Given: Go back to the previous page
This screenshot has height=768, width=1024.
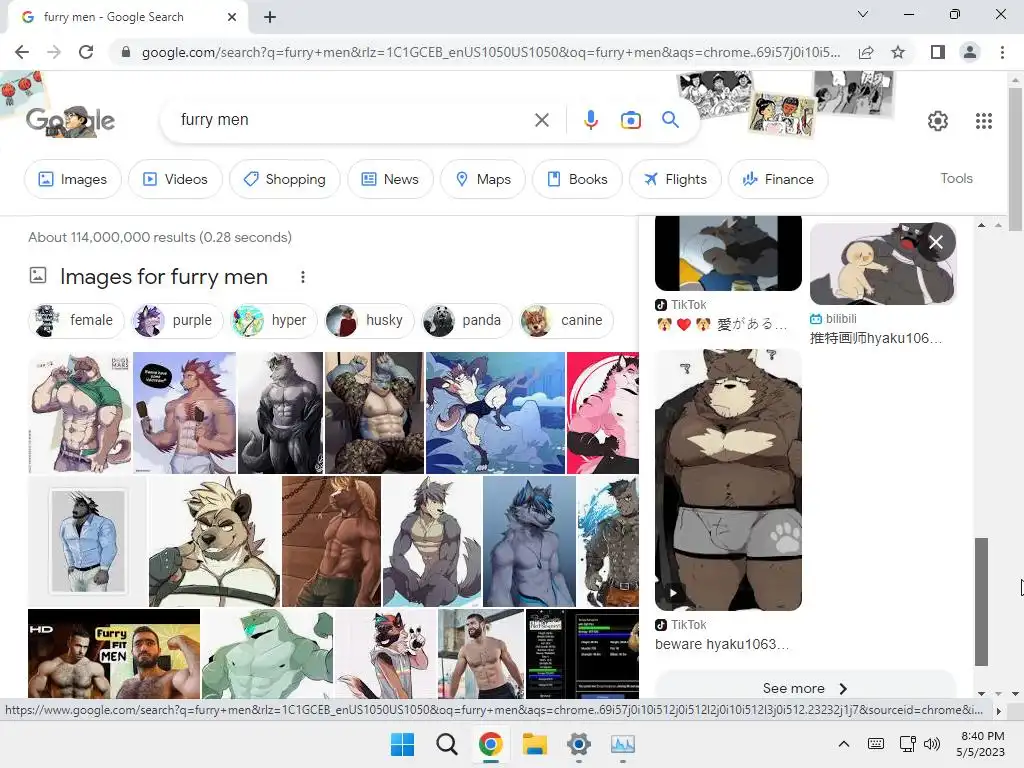Looking at the screenshot, I should tap(22, 52).
